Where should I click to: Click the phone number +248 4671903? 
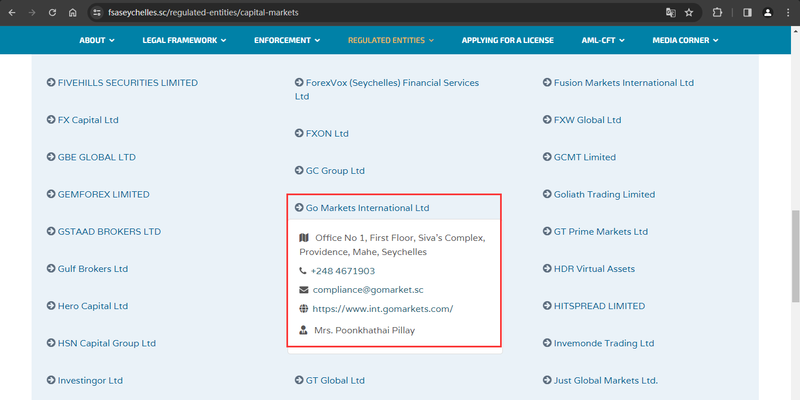(343, 271)
